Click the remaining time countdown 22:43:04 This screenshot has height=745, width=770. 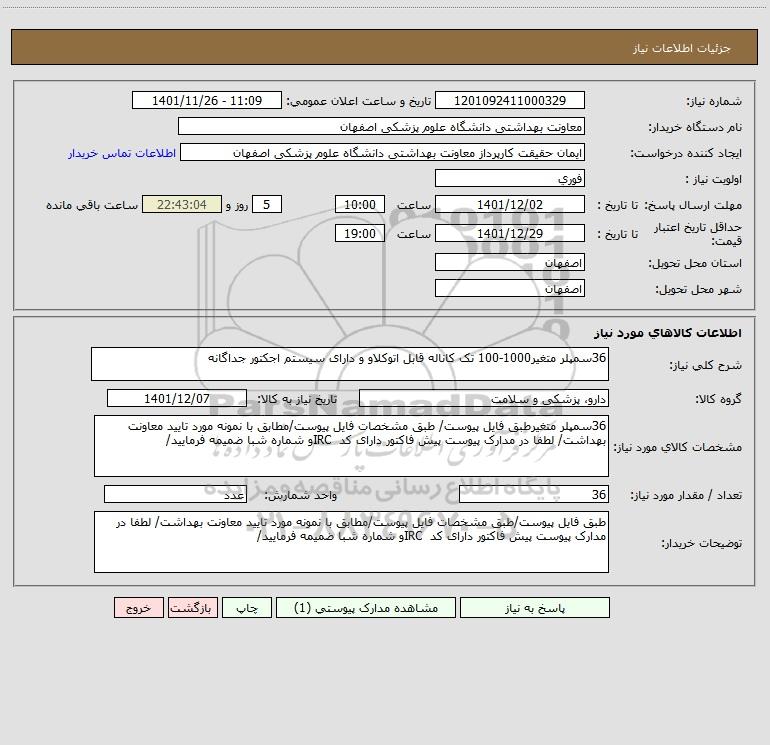click(x=182, y=204)
